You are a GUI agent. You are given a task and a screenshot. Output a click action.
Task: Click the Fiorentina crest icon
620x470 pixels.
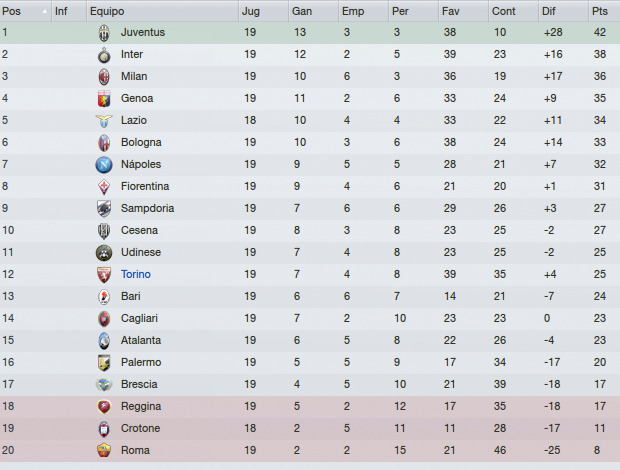coord(104,187)
